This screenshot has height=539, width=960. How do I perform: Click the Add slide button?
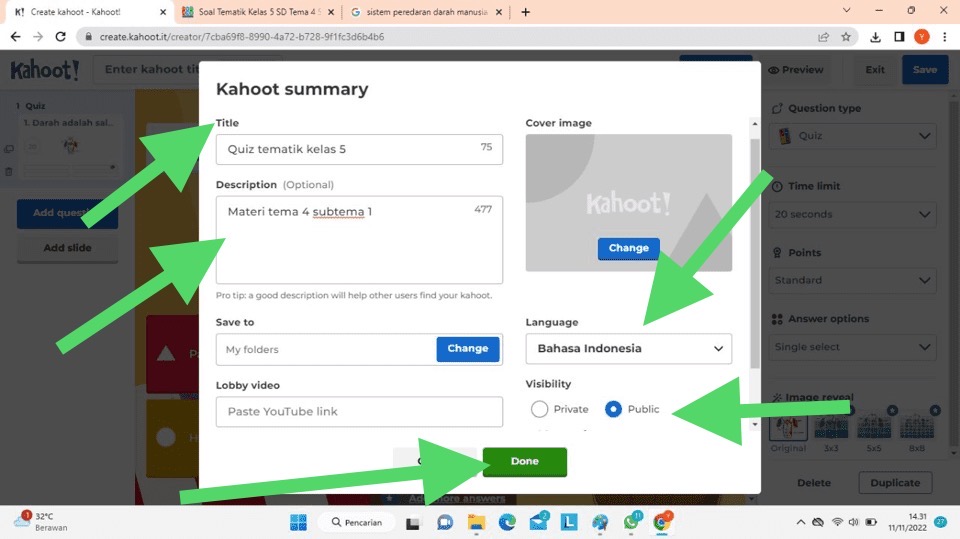(x=67, y=248)
